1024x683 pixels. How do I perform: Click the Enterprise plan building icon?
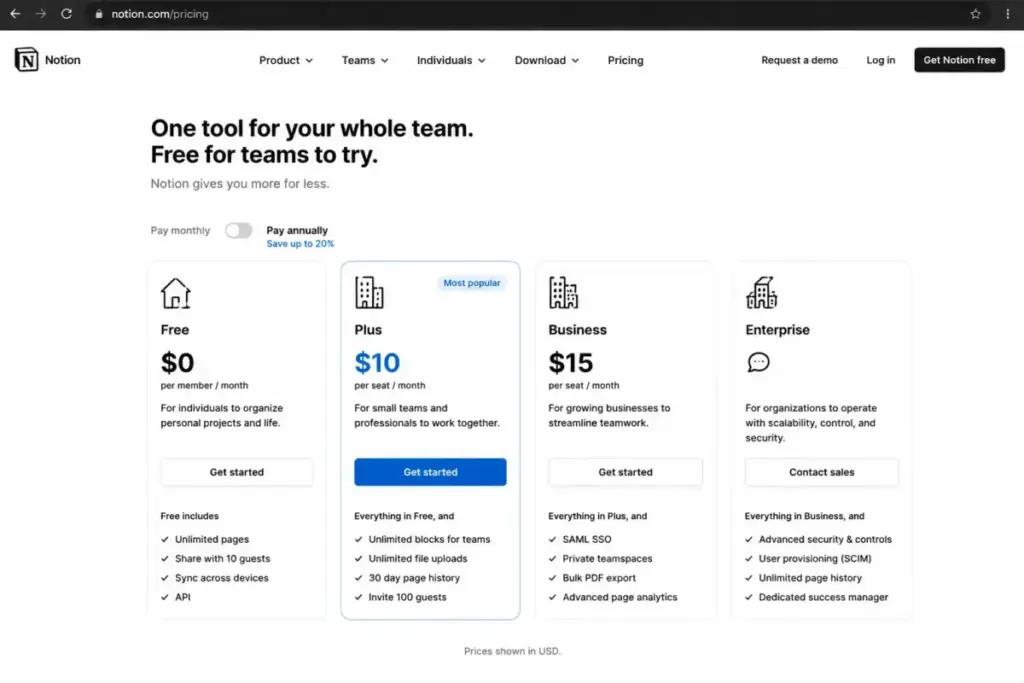[761, 292]
